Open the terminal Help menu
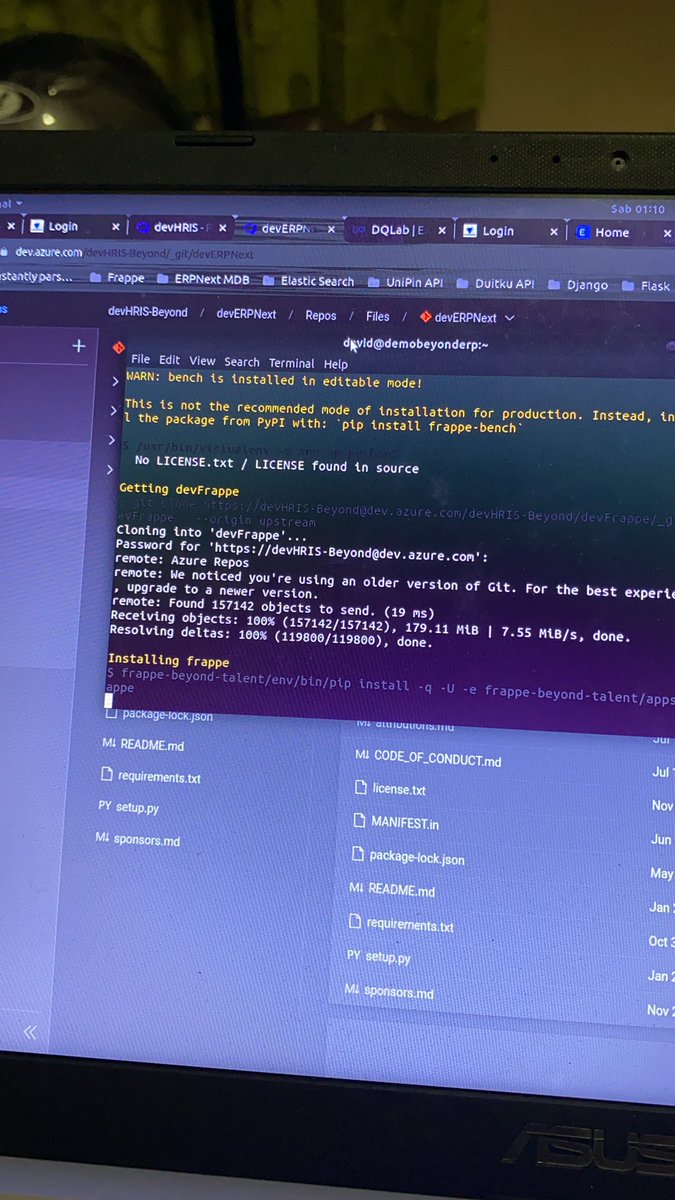Viewport: 675px width, 1200px height. (x=335, y=364)
